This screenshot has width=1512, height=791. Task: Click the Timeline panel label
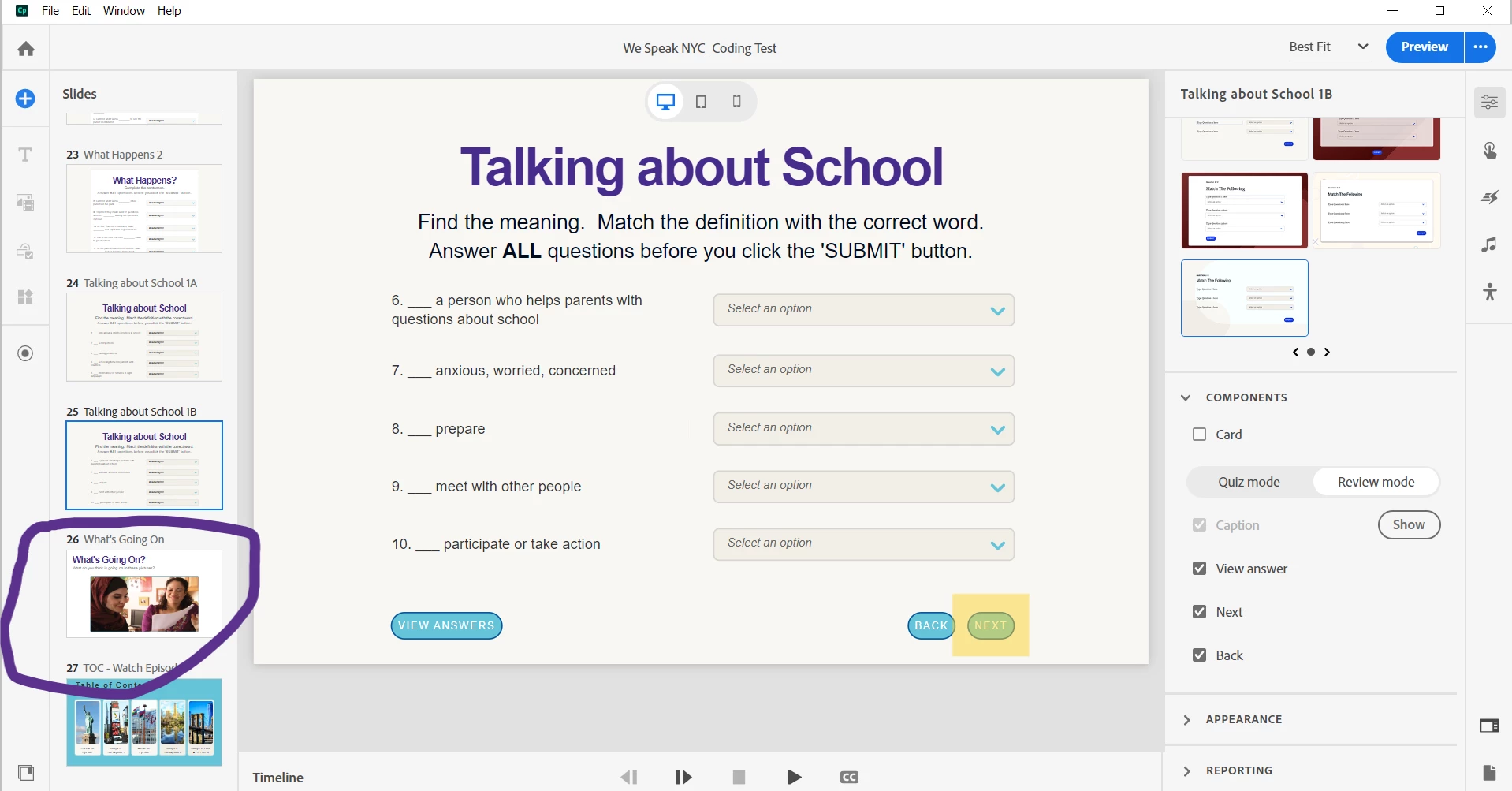(x=277, y=778)
